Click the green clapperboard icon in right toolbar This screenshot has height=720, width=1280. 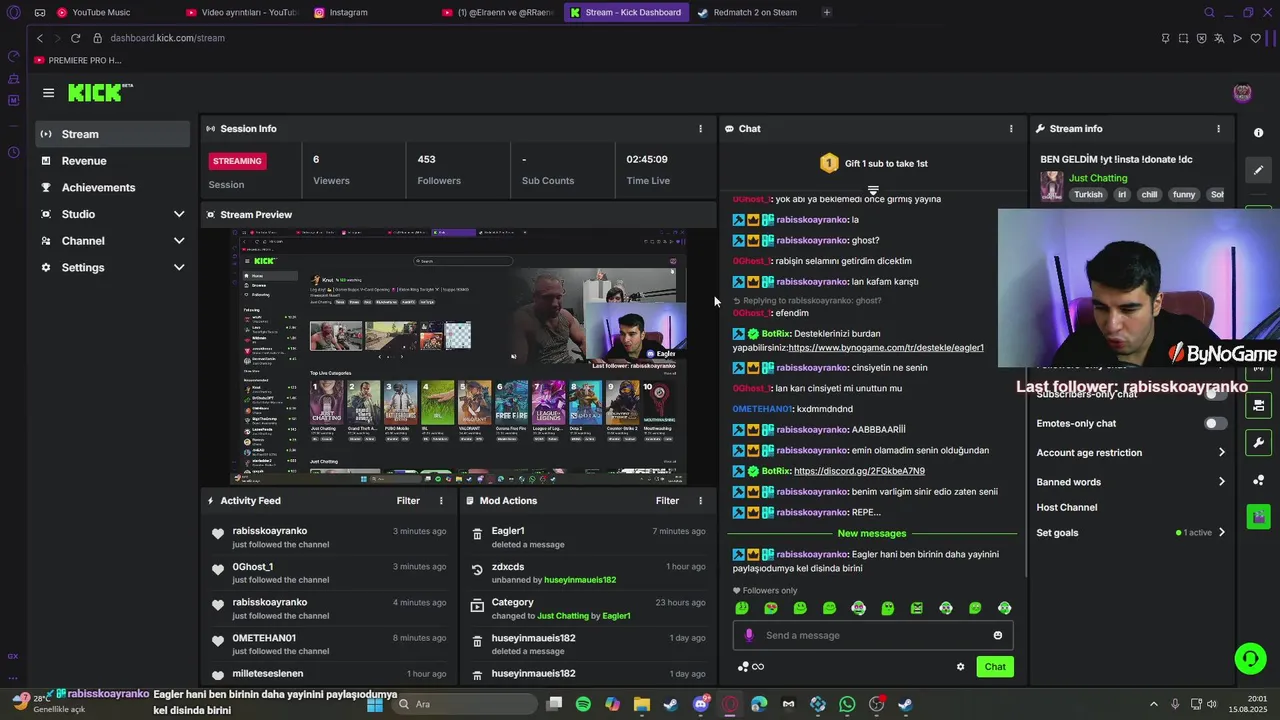click(x=1258, y=517)
